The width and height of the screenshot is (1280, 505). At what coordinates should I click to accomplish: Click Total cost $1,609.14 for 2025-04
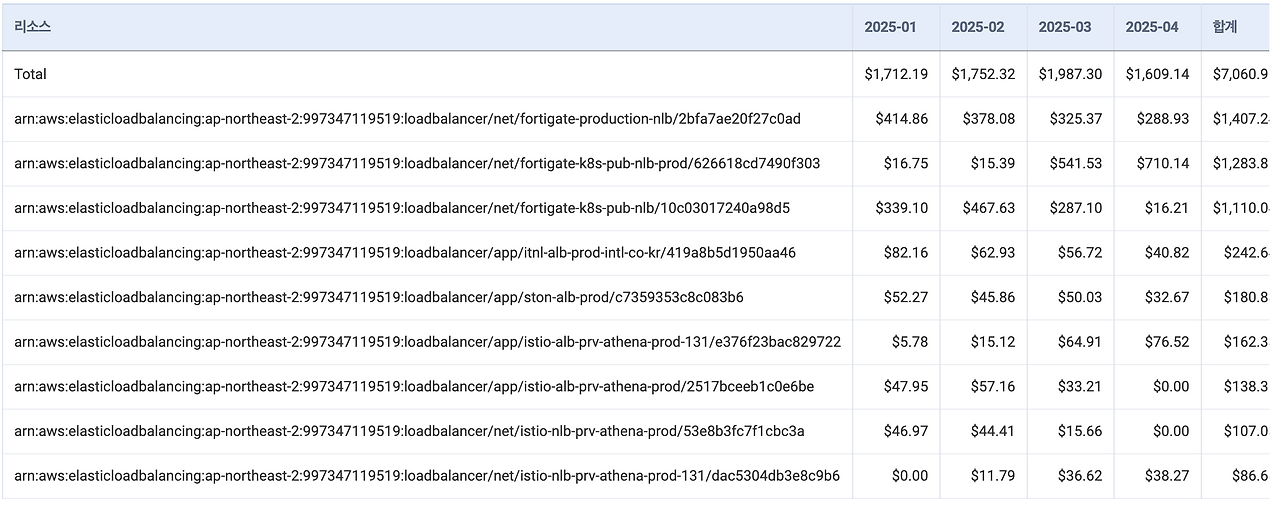tap(1157, 74)
